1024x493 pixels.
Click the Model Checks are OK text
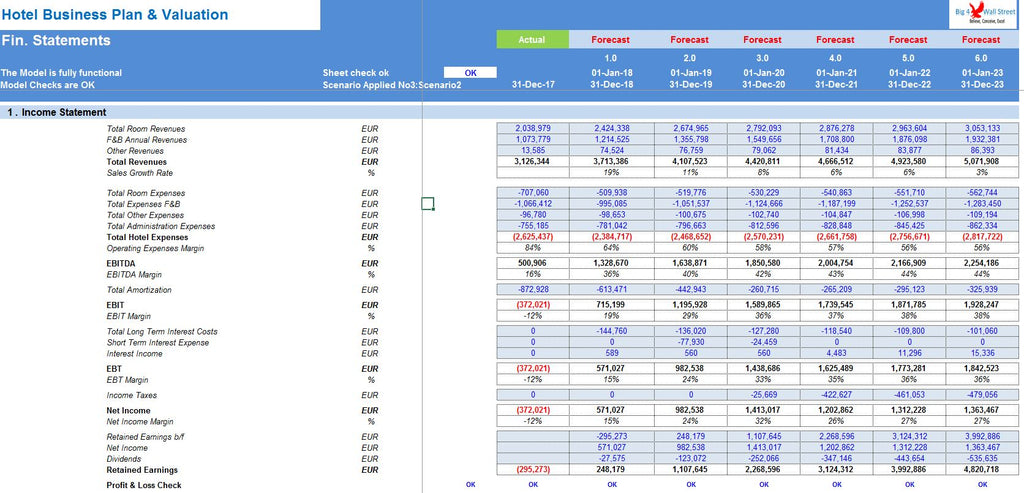pos(48,85)
